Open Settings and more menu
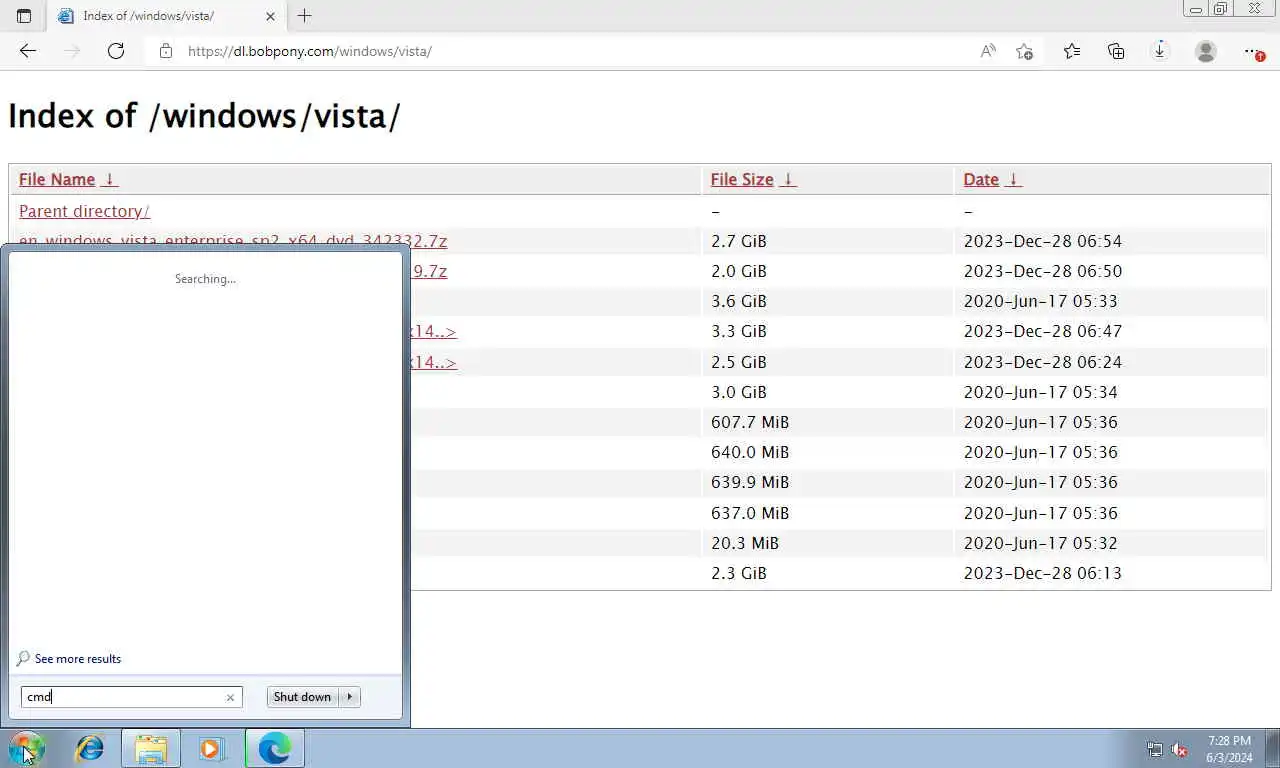Image resolution: width=1280 pixels, height=768 pixels. [1253, 51]
